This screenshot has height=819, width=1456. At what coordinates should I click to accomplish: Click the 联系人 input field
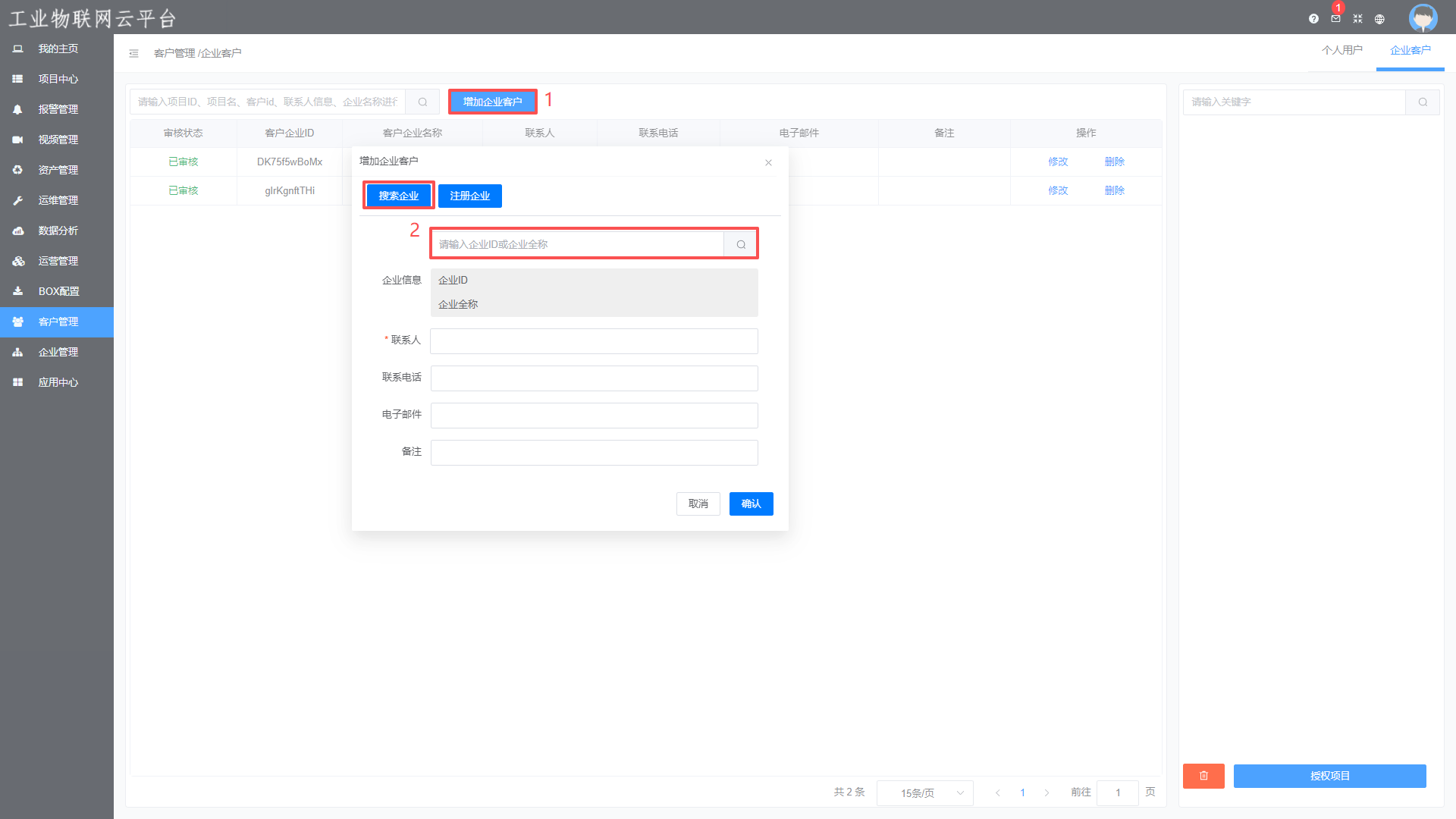coord(594,341)
